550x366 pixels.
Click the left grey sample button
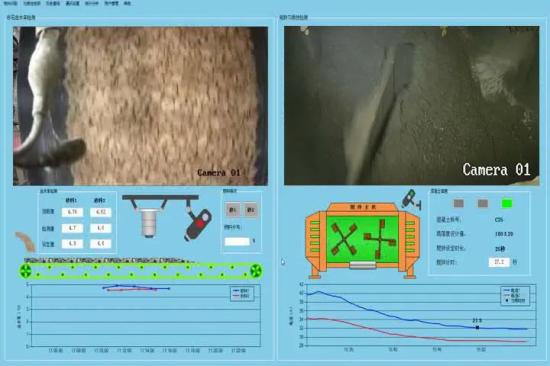pyautogui.click(x=233, y=209)
